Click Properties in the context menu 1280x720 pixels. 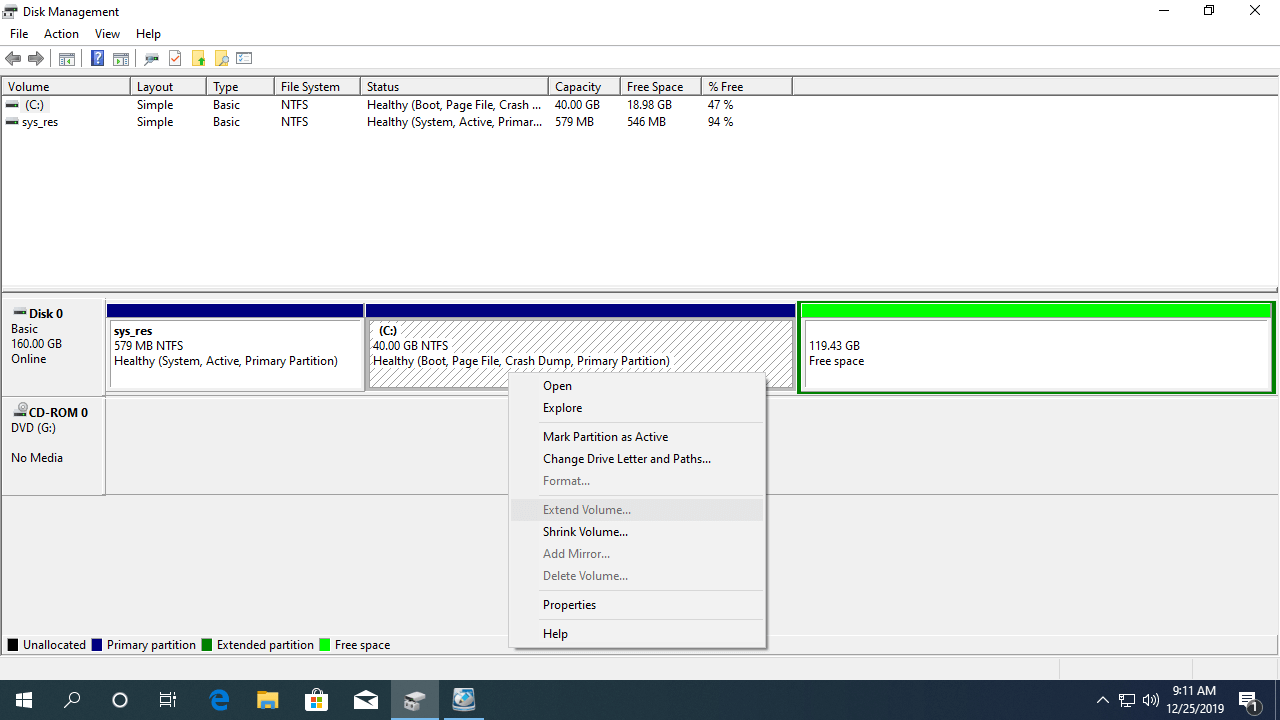(569, 605)
